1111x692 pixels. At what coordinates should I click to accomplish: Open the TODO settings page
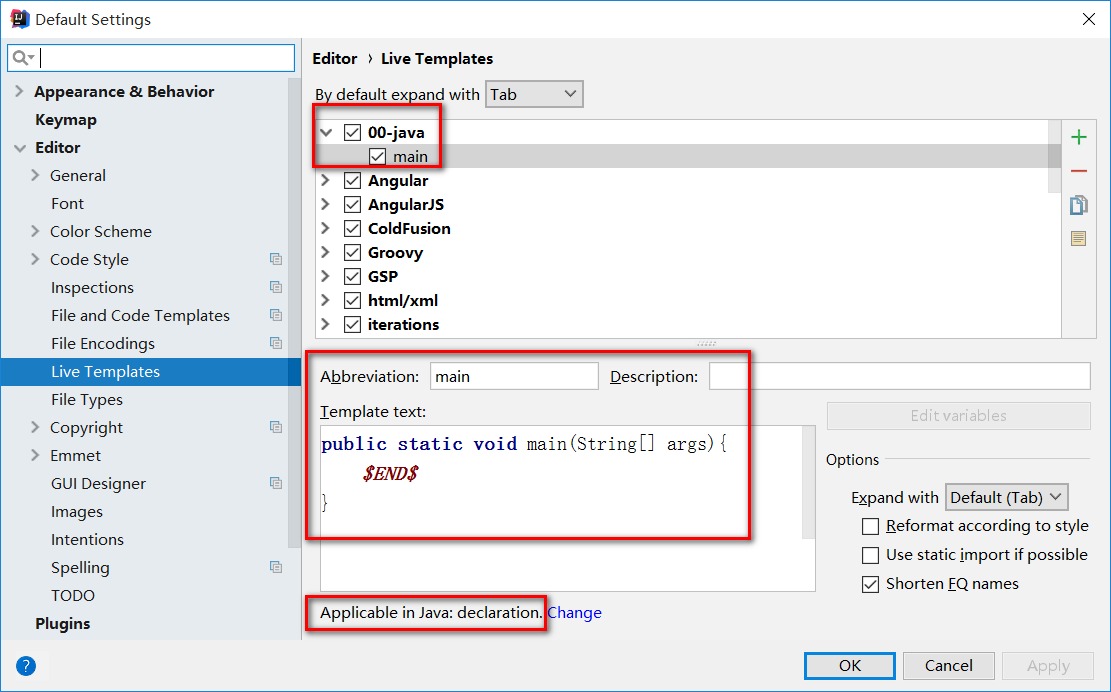pos(72,596)
